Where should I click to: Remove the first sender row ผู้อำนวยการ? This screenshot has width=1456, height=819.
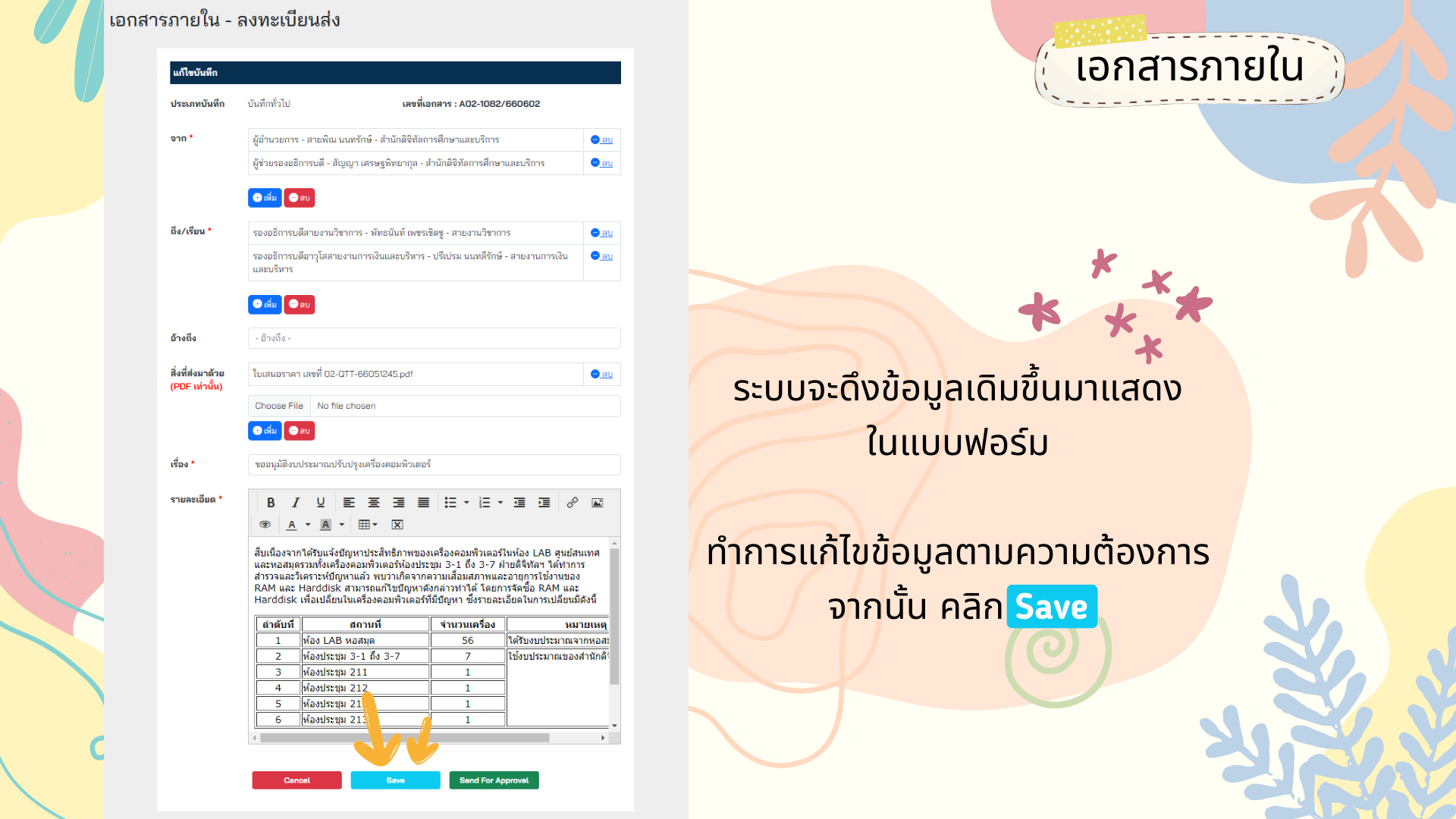click(x=602, y=140)
